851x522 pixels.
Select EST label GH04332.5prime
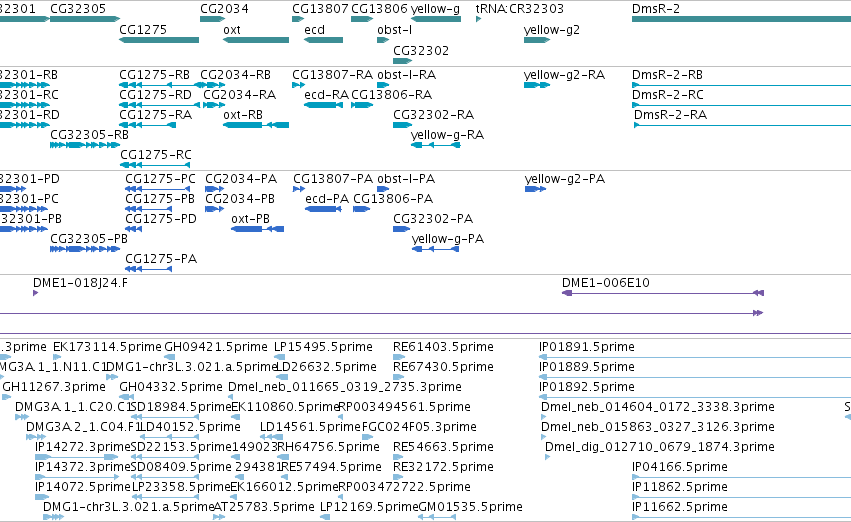pyautogui.click(x=170, y=387)
